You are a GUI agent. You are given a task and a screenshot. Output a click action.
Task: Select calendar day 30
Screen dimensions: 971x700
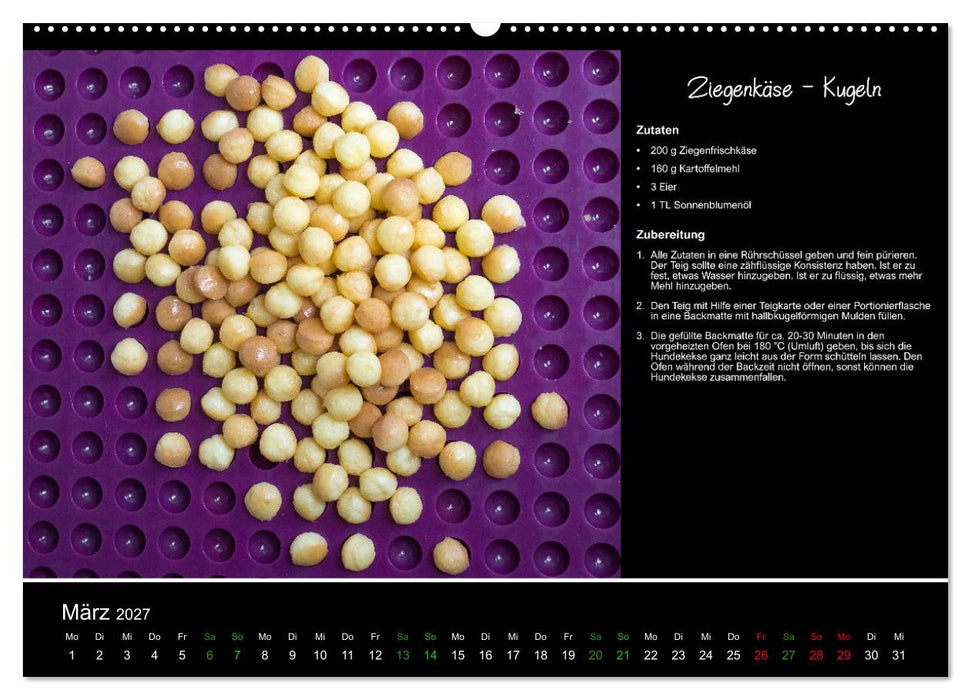pyautogui.click(x=871, y=655)
